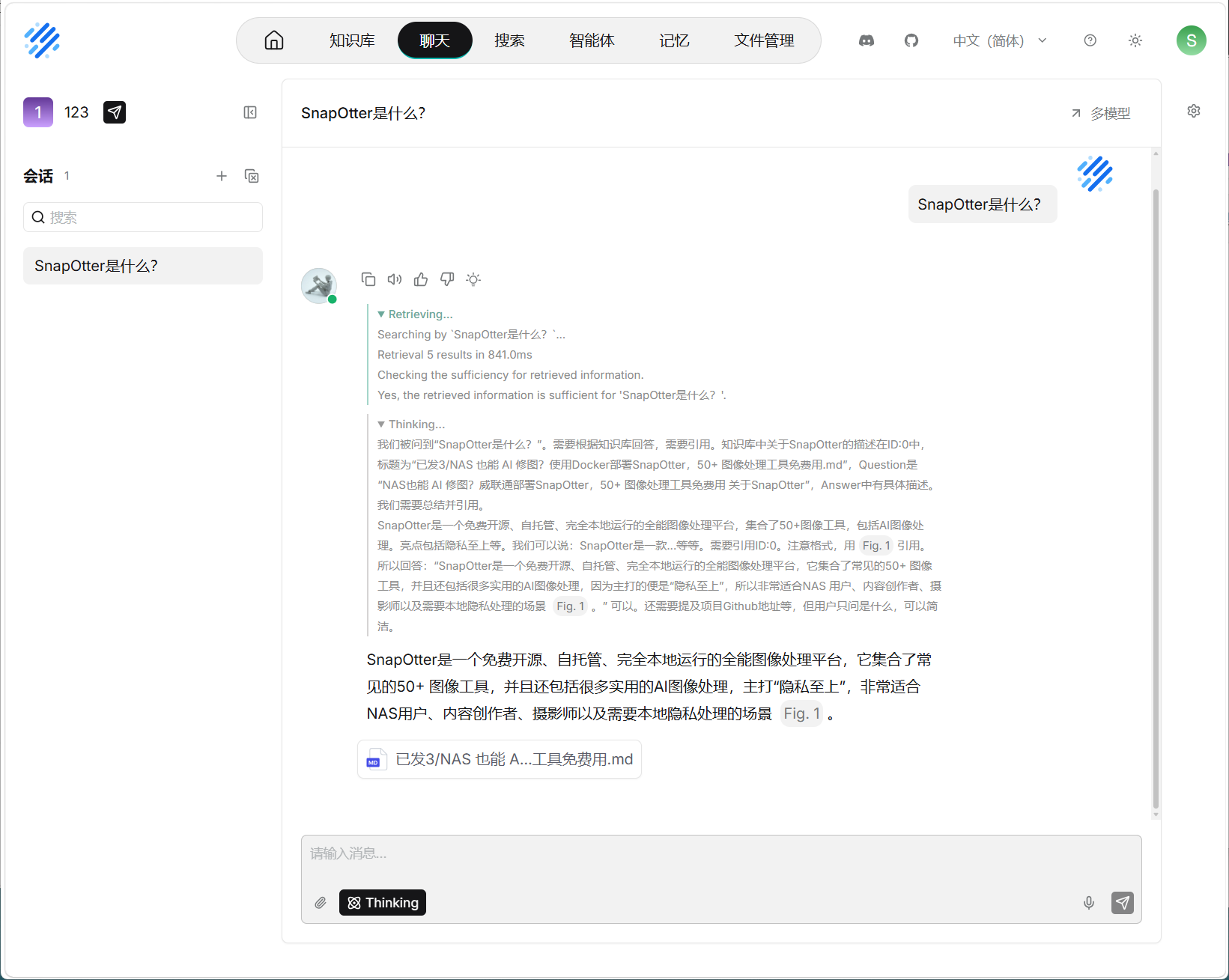Switch to the 知识库 tab
The width and height of the screenshot is (1229, 980).
[352, 40]
